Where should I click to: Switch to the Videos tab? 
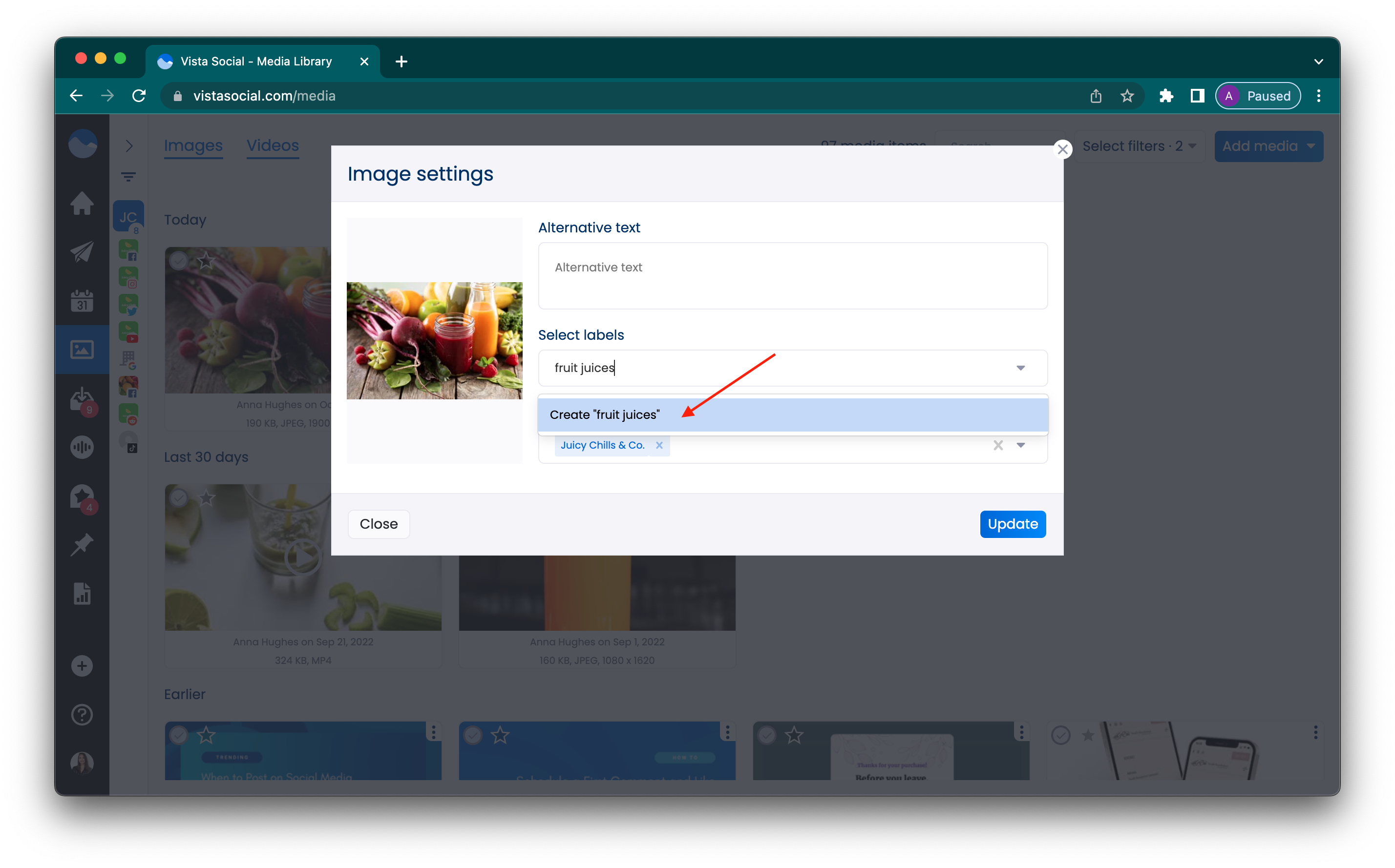click(x=273, y=146)
